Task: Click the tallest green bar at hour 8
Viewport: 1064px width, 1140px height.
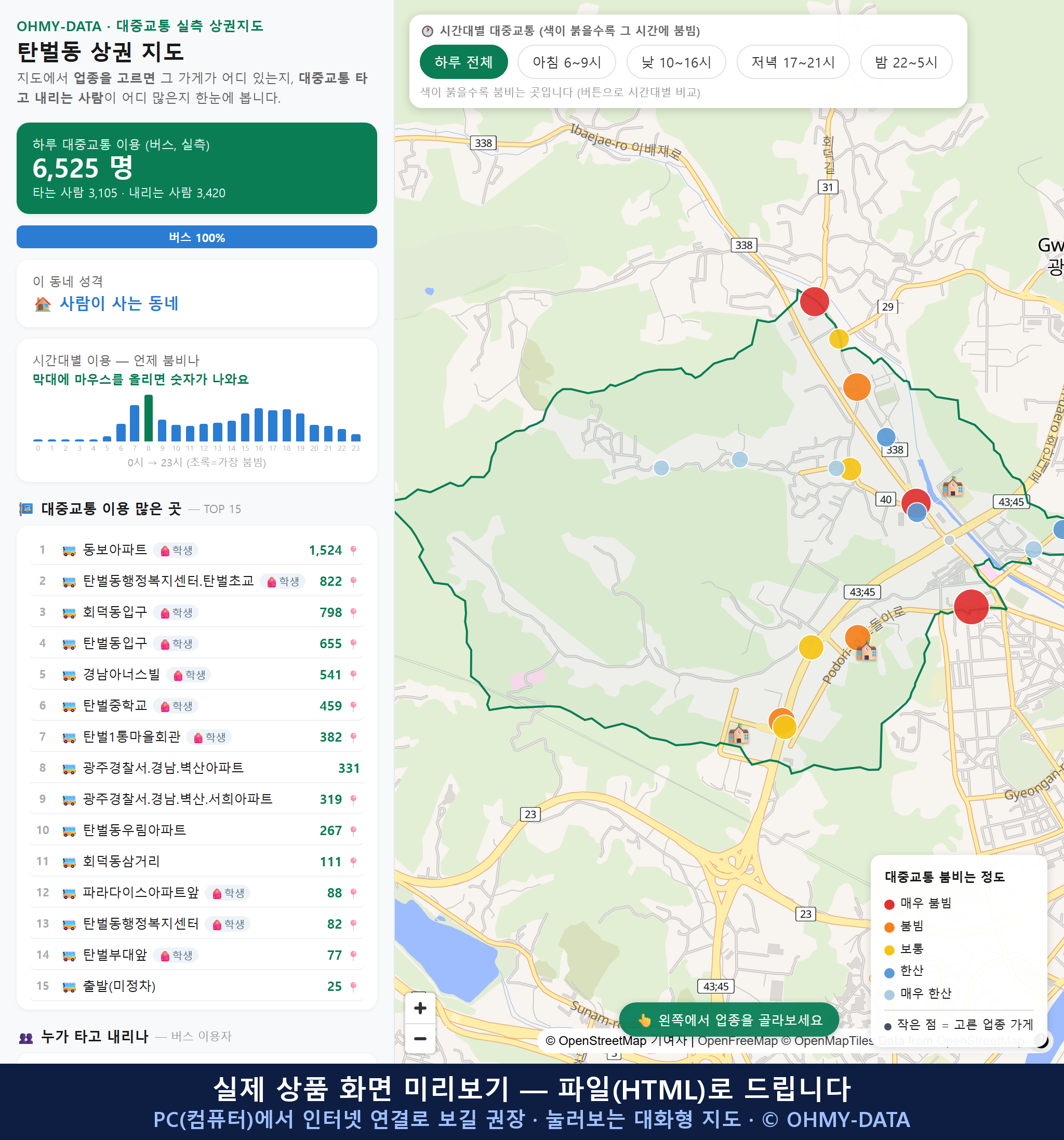Action: [x=149, y=418]
